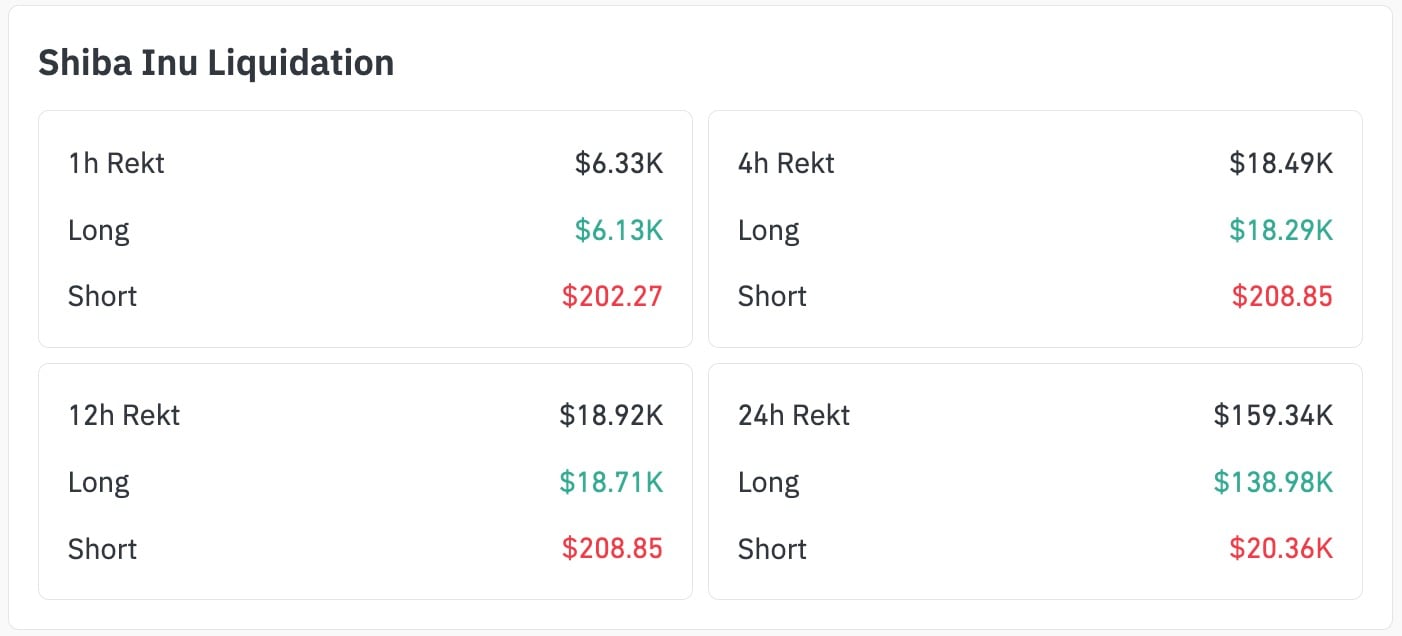This screenshot has width=1402, height=636.
Task: Select the 1h long value $6.13K
Action: click(x=618, y=230)
